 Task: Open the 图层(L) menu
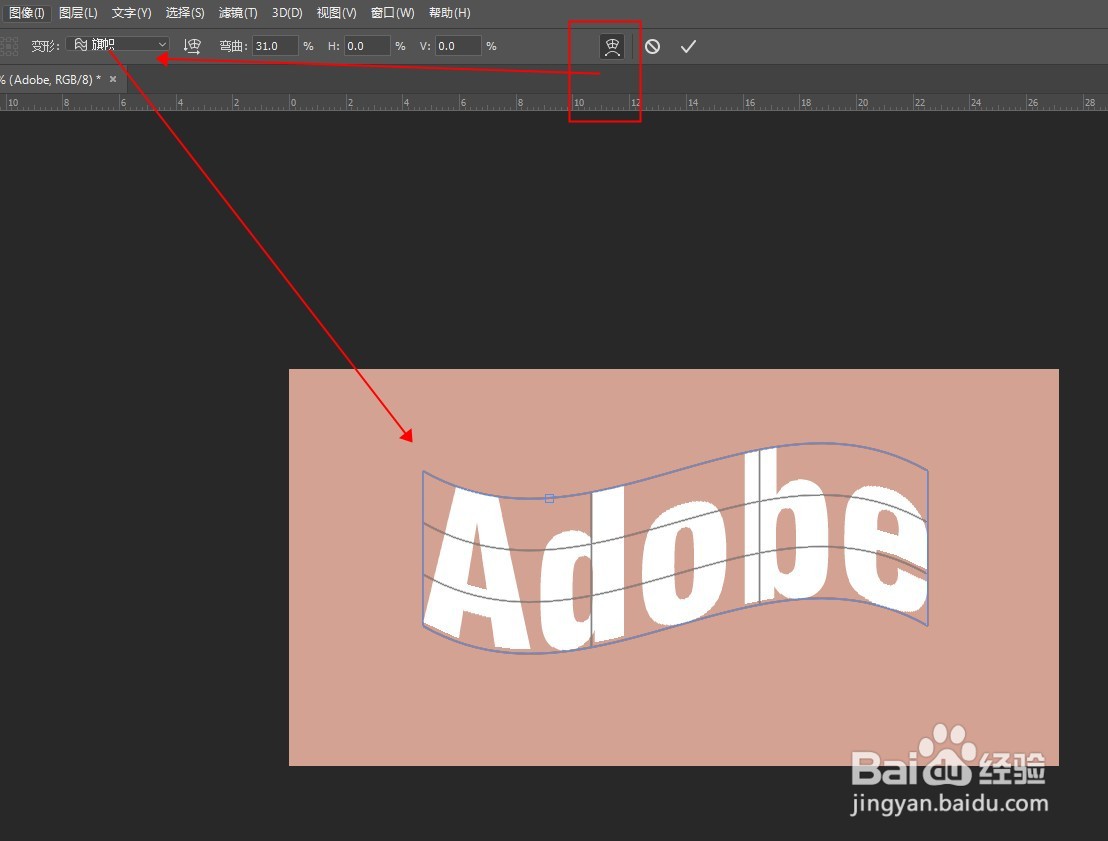click(x=78, y=13)
